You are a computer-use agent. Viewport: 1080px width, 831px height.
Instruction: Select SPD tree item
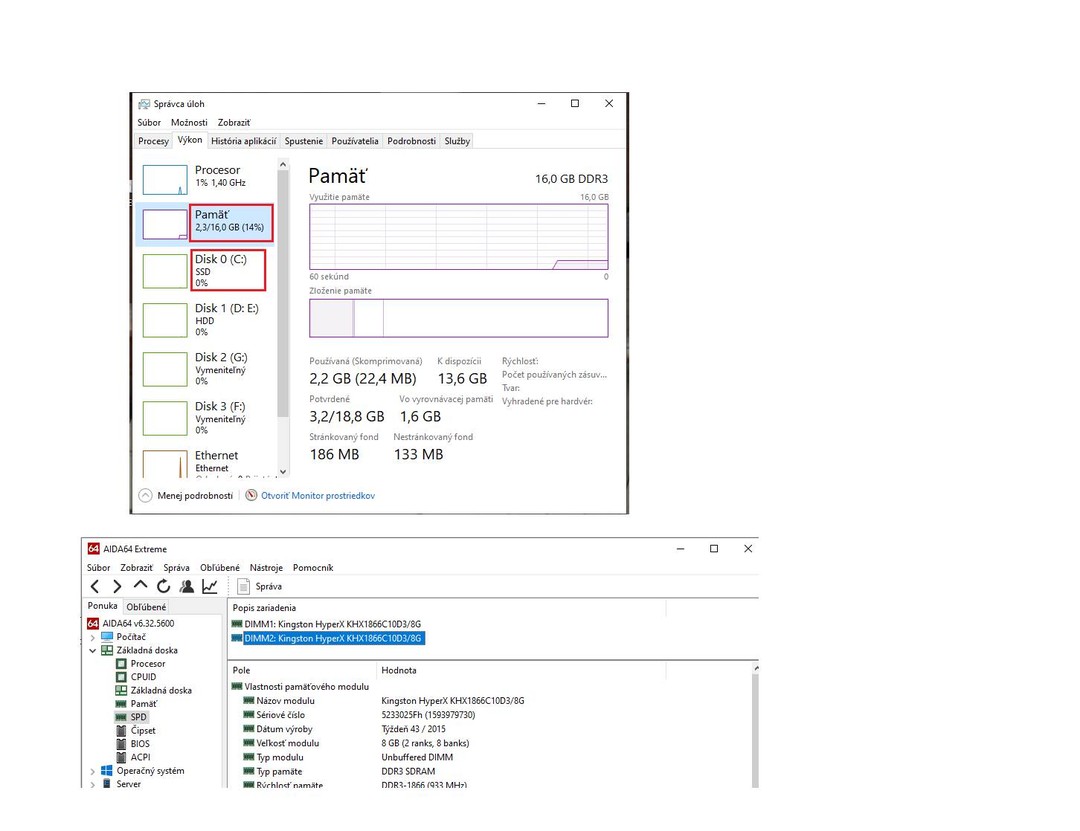(x=131, y=717)
